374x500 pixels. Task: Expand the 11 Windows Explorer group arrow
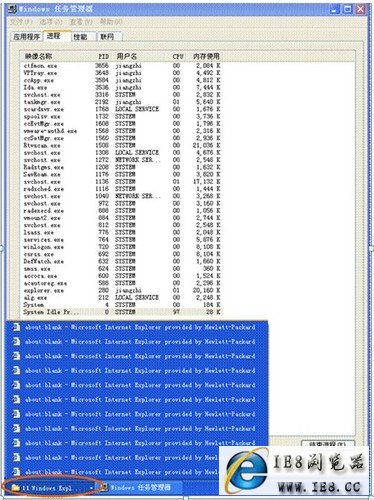tap(91, 488)
